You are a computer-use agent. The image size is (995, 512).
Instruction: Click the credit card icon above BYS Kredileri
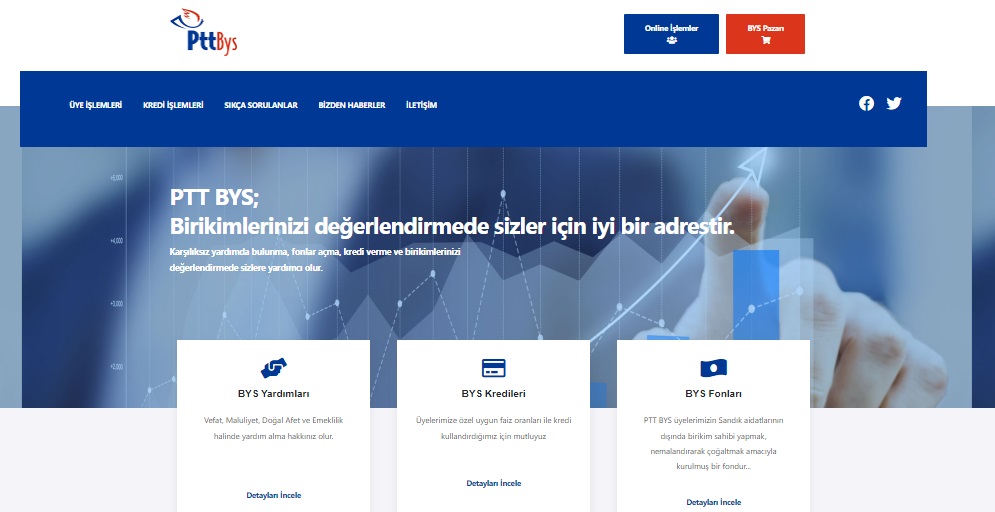(x=493, y=368)
